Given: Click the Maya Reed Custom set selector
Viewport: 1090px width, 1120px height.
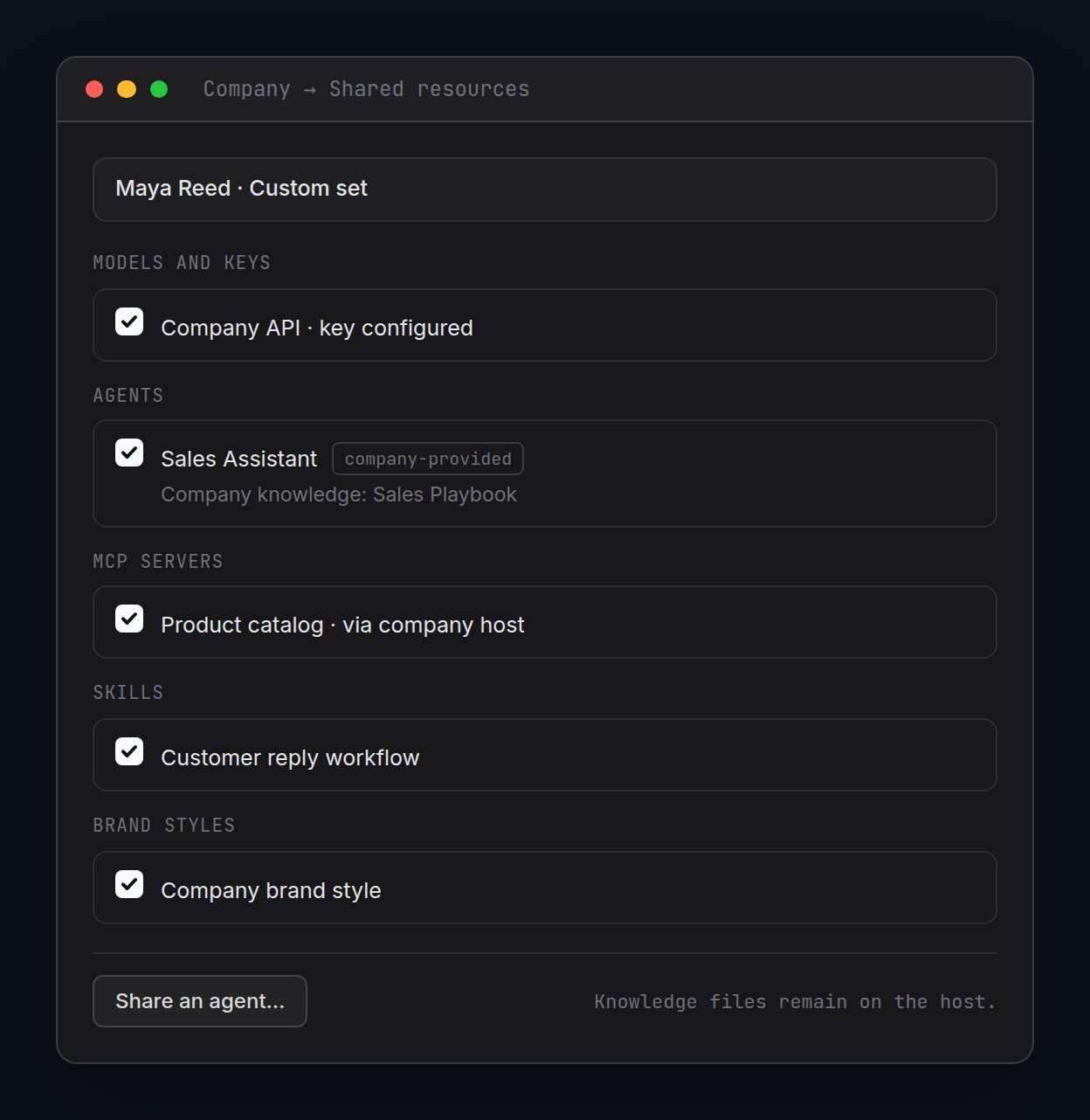Looking at the screenshot, I should pyautogui.click(x=545, y=190).
